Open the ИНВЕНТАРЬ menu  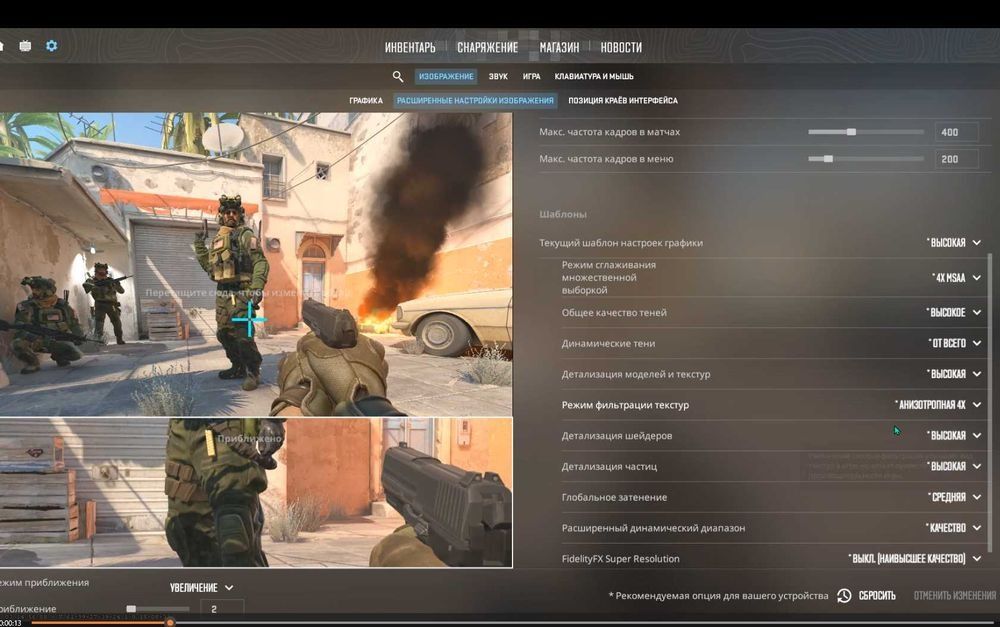(410, 47)
